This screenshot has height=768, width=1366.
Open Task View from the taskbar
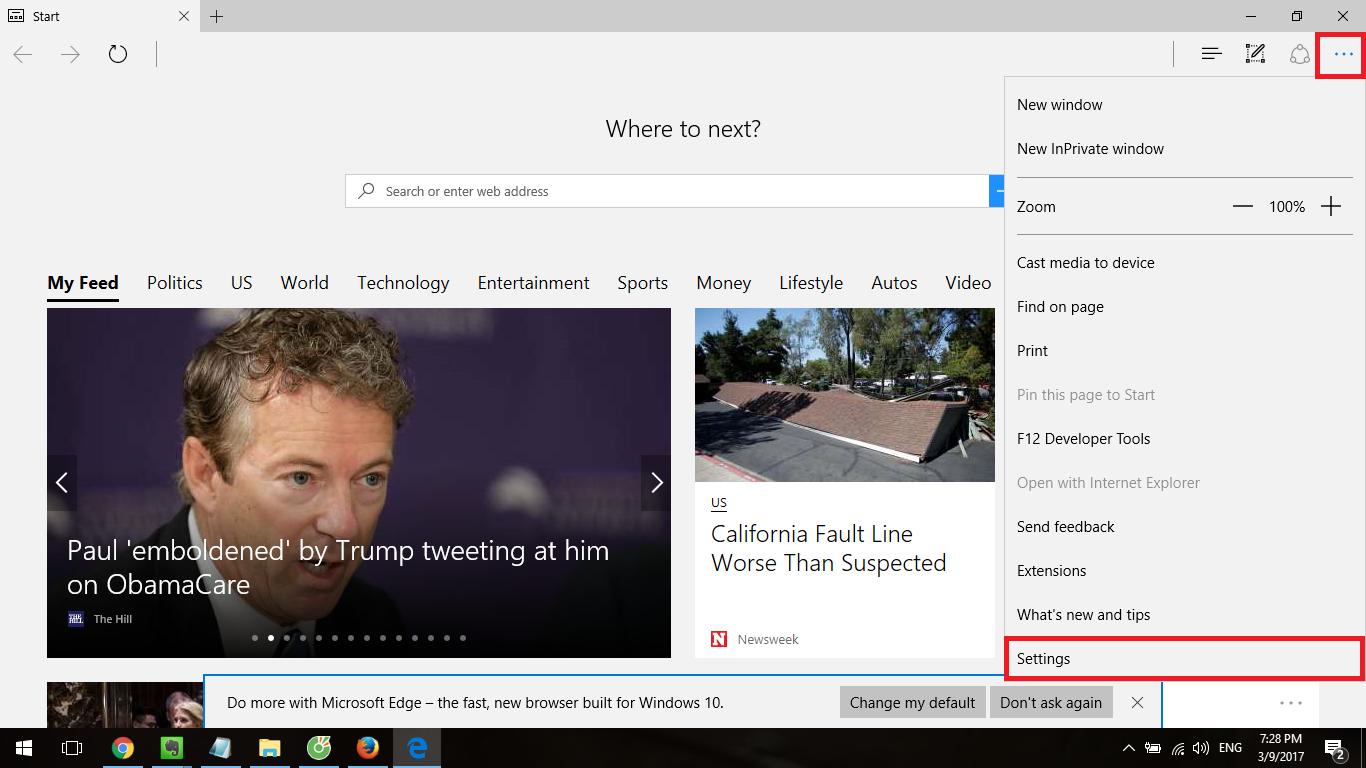tap(72, 748)
